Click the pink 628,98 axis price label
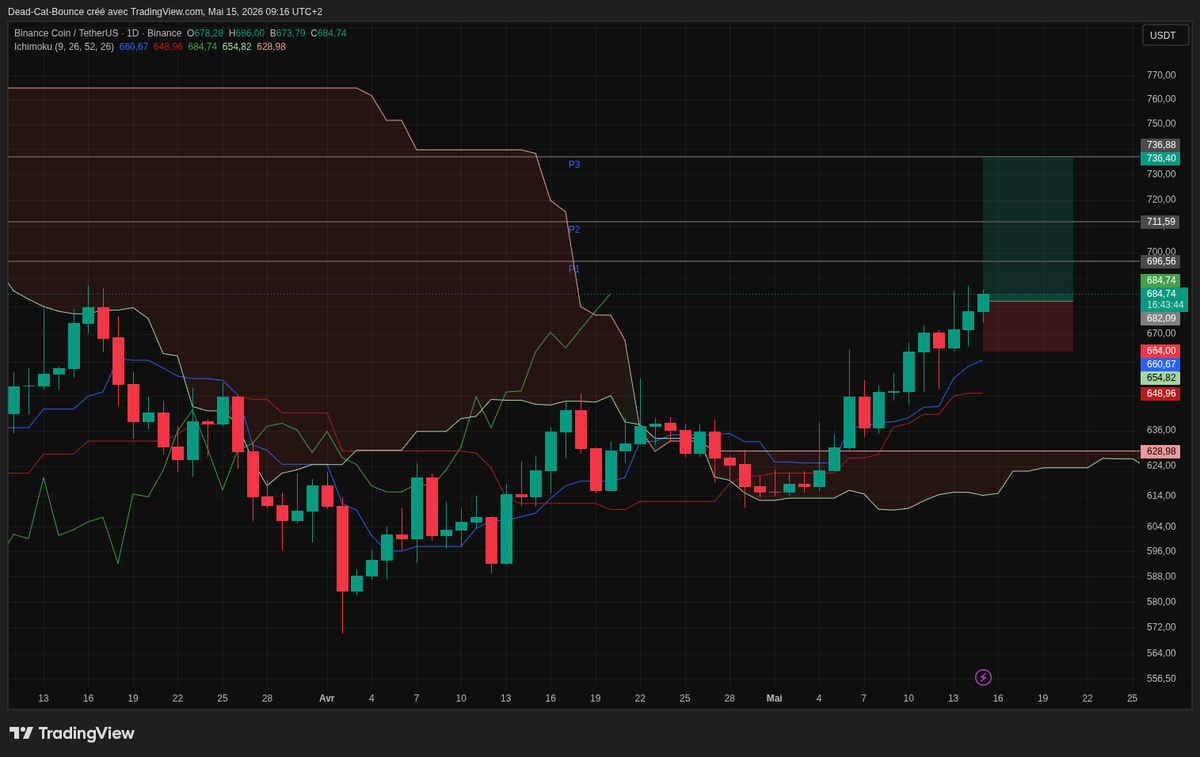Image resolution: width=1200 pixels, height=757 pixels. (x=1161, y=452)
